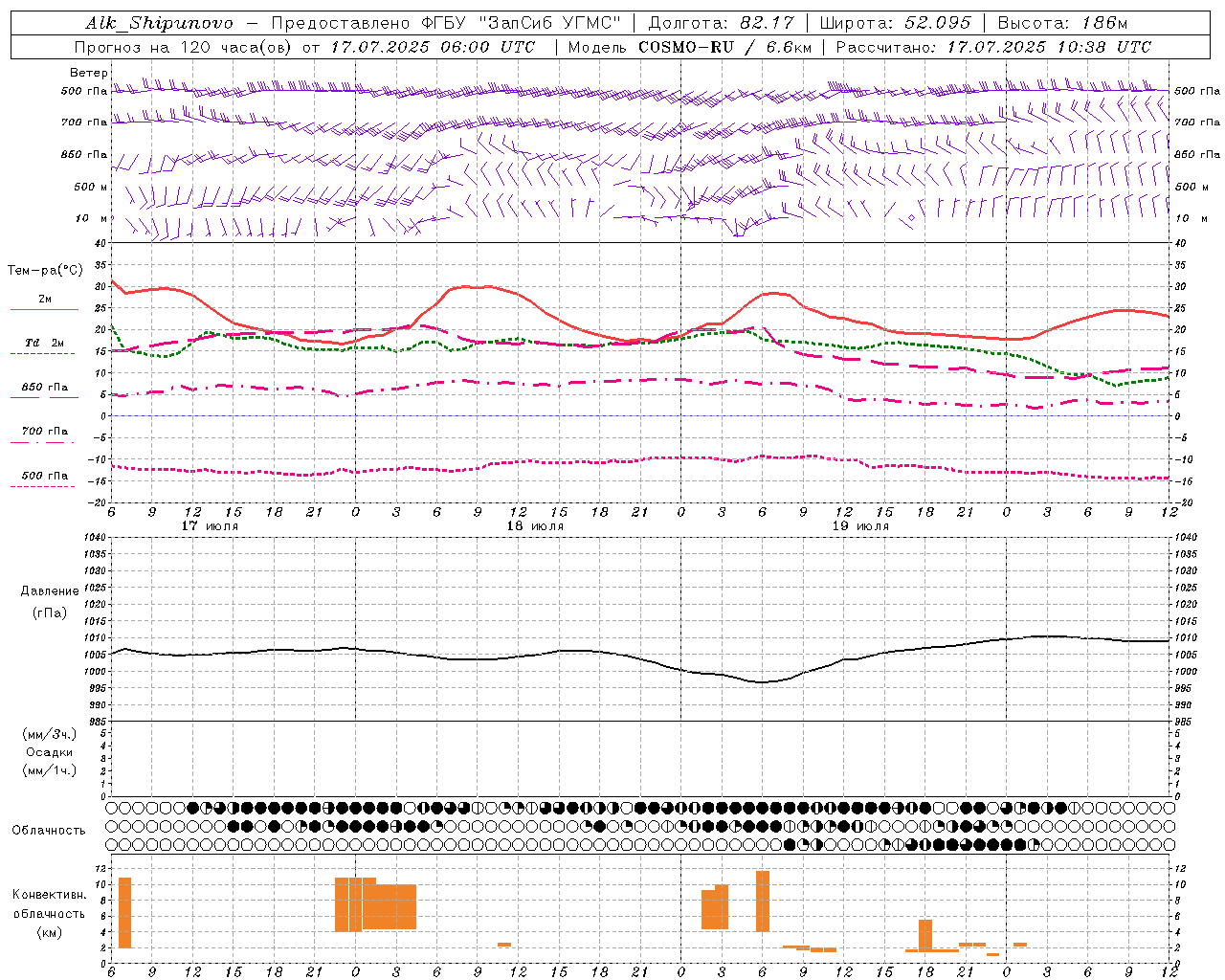The width and height of the screenshot is (1225, 980).
Task: Click the "19 июля" date label
Action: point(860,526)
